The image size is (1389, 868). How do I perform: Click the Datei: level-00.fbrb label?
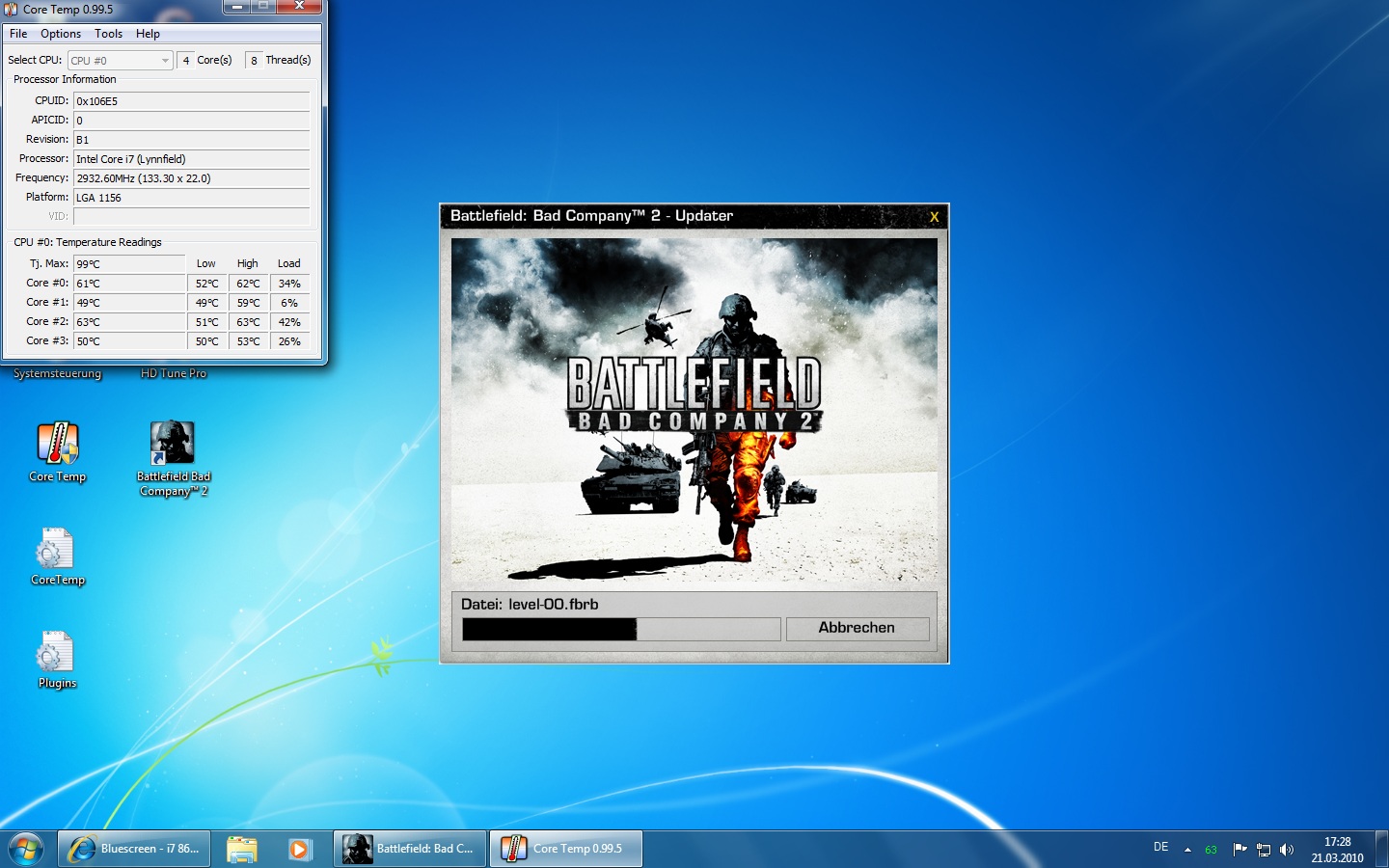(530, 605)
